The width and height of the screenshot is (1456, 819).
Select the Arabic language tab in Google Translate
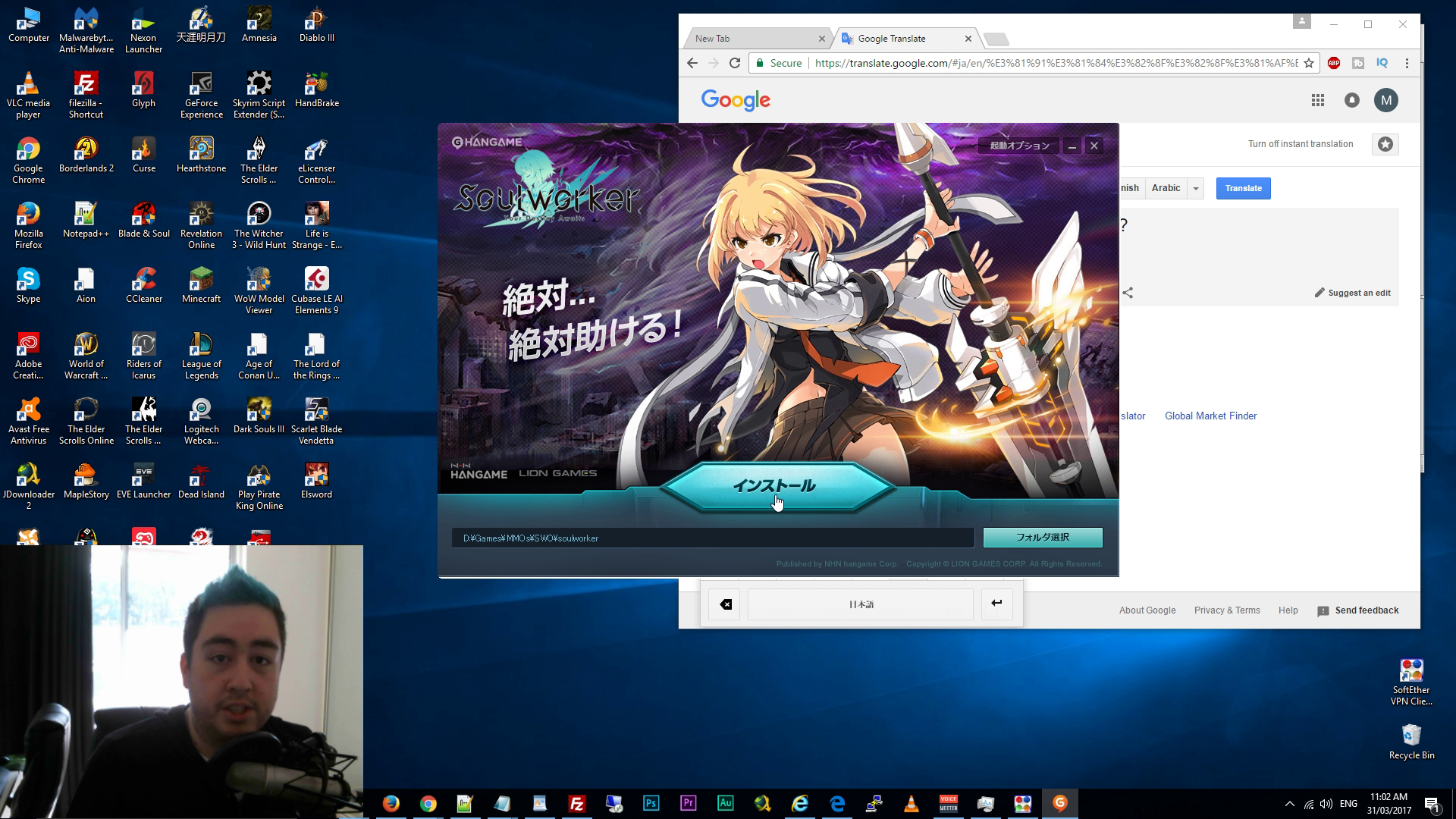coord(1166,188)
